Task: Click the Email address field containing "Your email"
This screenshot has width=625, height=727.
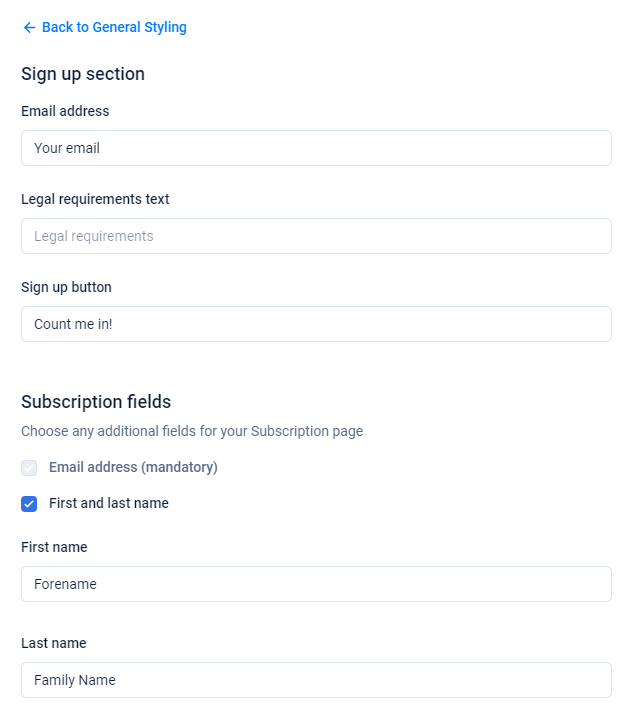Action: click(316, 148)
